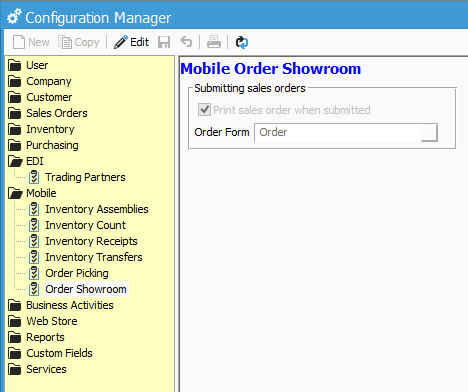Screen dimensions: 468x392
Task: Select Trading Partners under EDI
Action: [x=85, y=177]
